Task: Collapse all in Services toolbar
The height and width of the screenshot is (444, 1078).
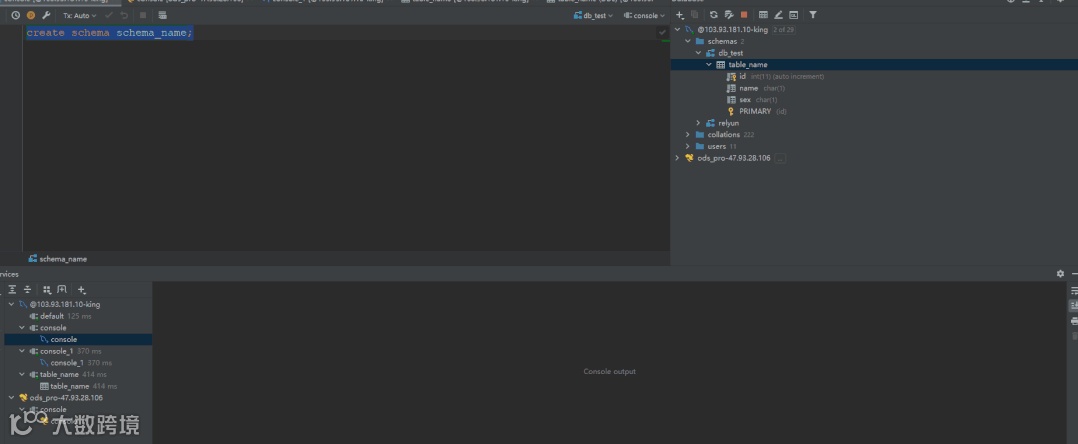Action: (28, 289)
